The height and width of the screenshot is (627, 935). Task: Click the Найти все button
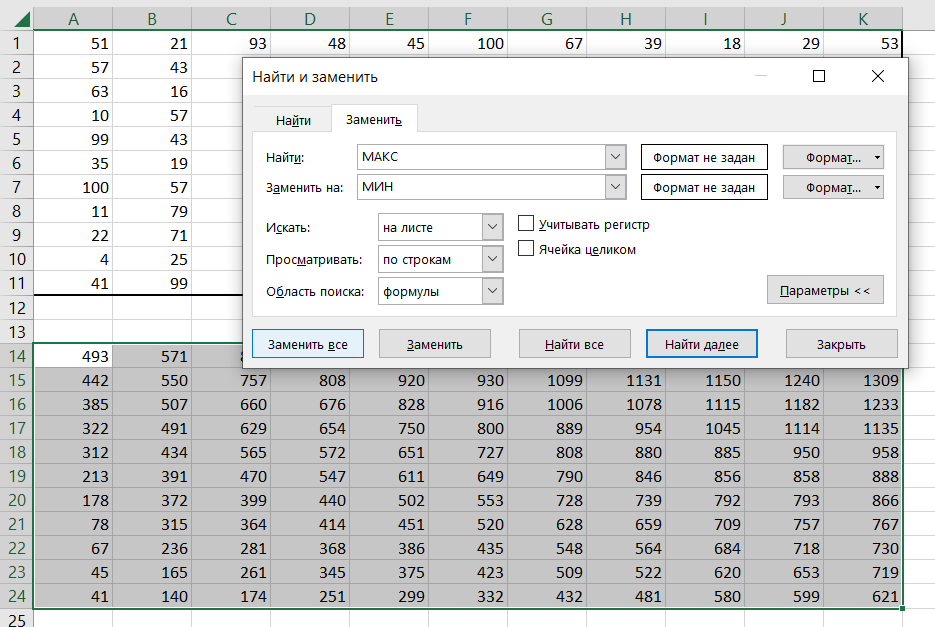[574, 344]
